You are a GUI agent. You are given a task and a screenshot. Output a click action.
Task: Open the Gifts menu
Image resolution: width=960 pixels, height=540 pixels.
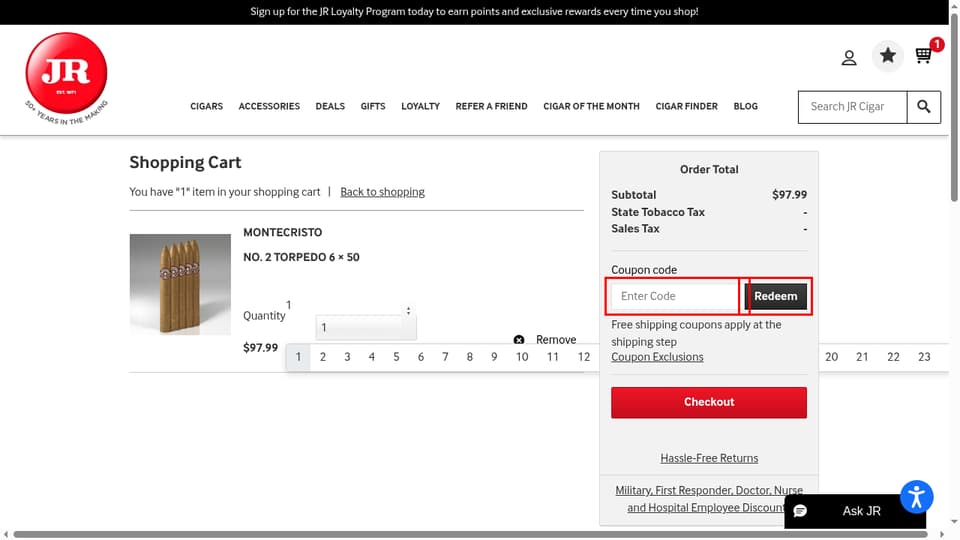(373, 106)
